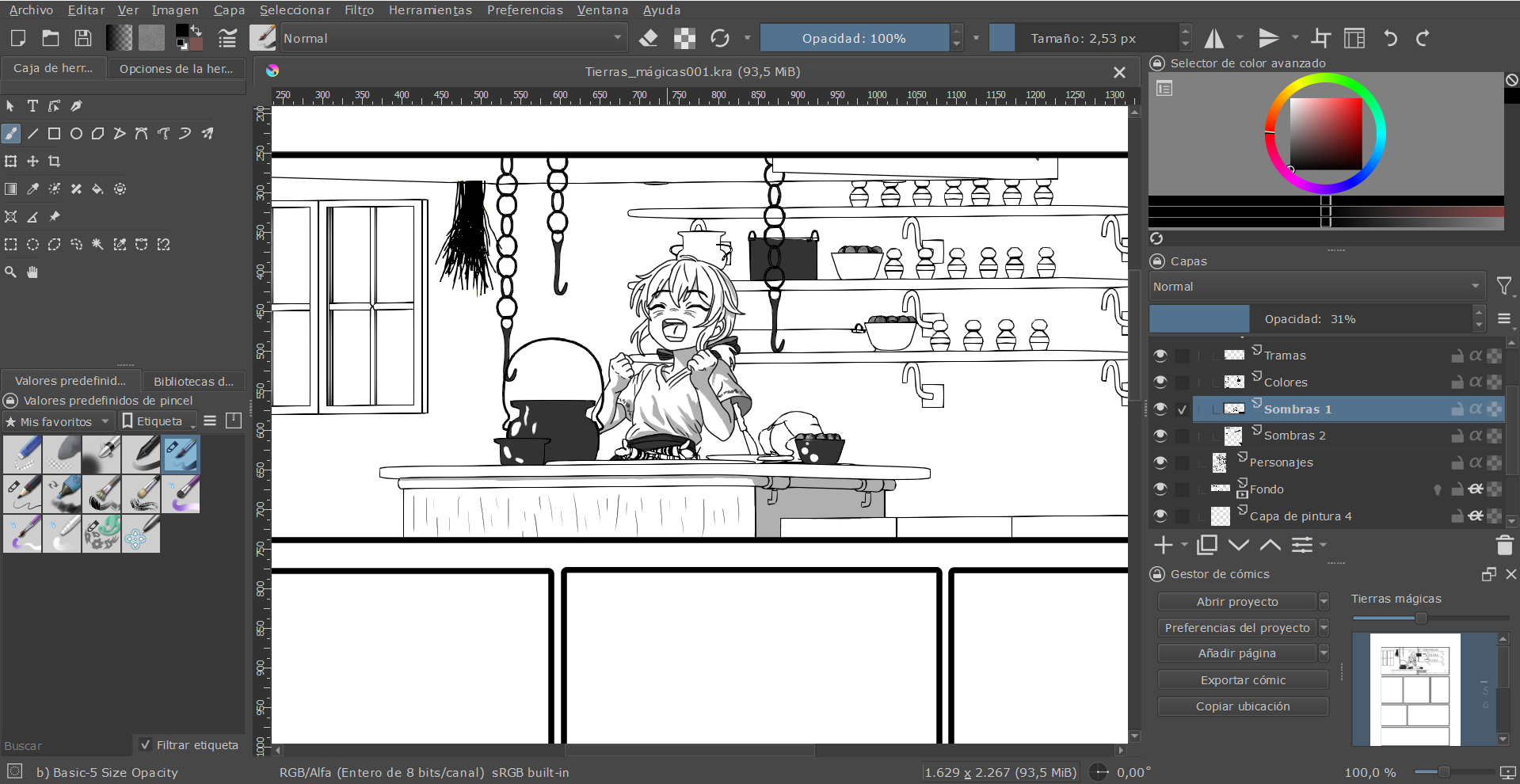Click the Añadir página button
Screen dimensions: 1520x784
[x=1236, y=653]
